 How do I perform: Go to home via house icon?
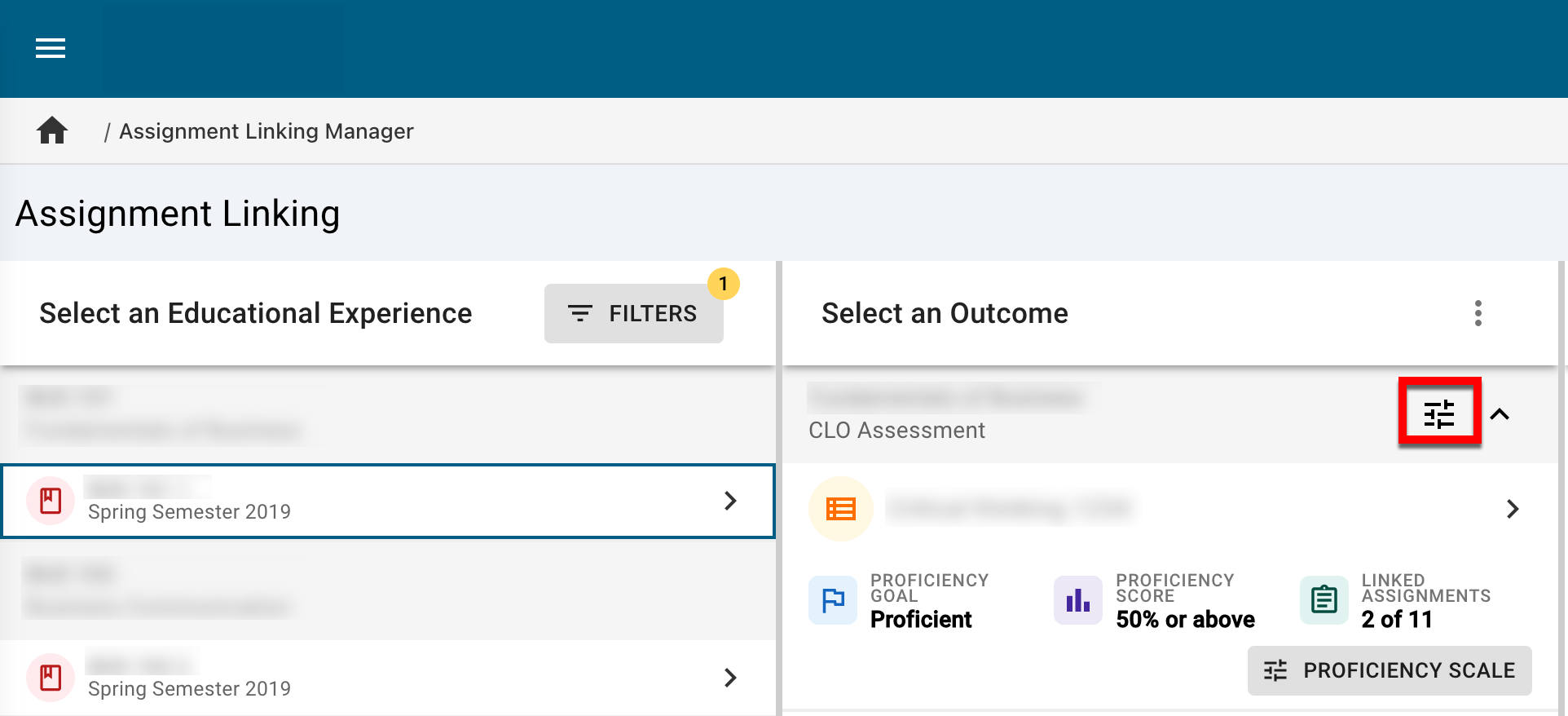click(52, 130)
